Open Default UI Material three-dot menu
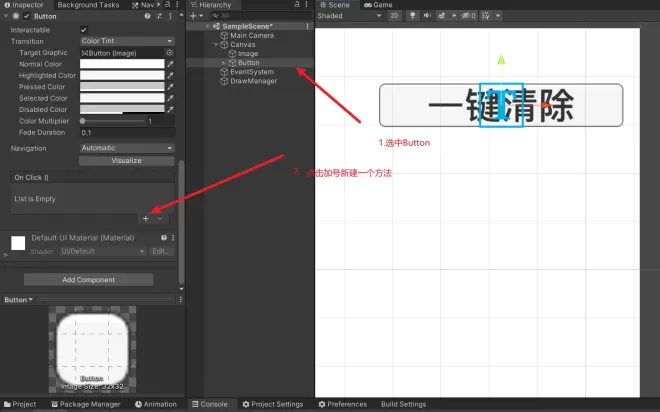660x412 pixels. coord(173,238)
